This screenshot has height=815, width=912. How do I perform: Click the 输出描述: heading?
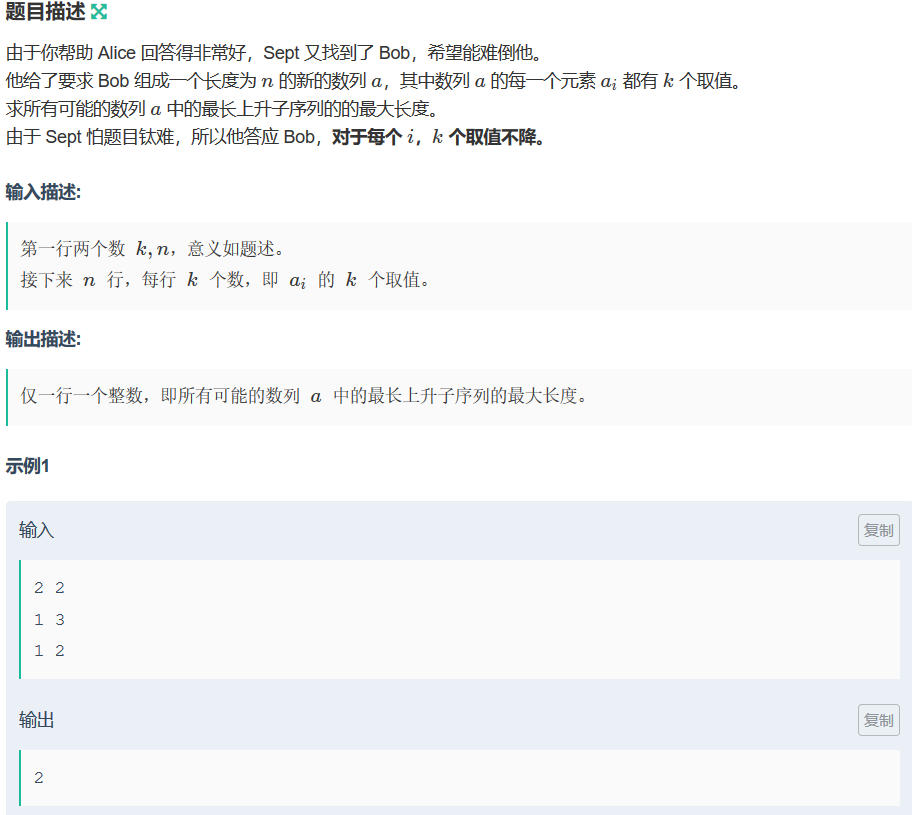(43, 339)
